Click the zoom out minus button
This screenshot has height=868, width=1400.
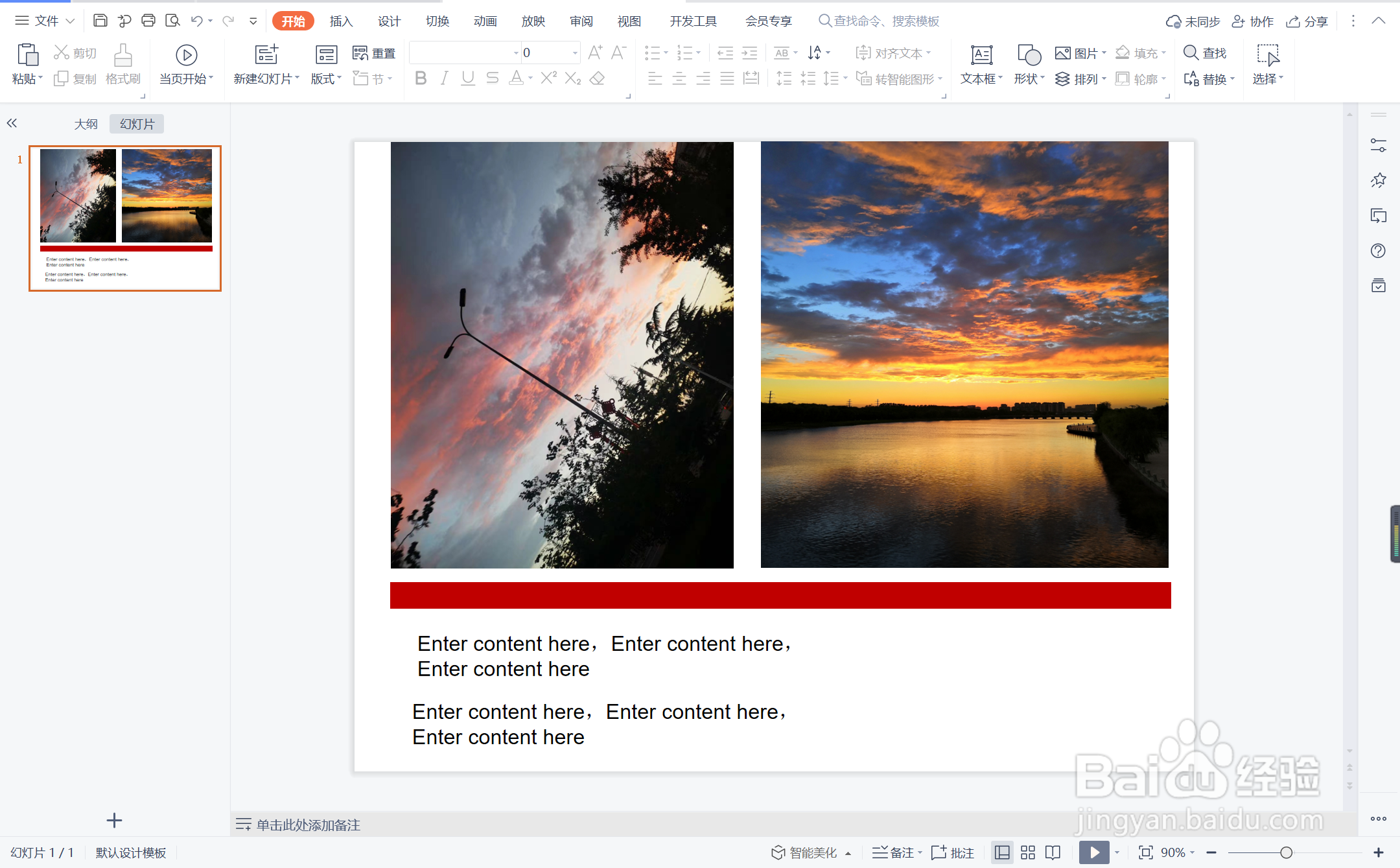coord(1211,852)
